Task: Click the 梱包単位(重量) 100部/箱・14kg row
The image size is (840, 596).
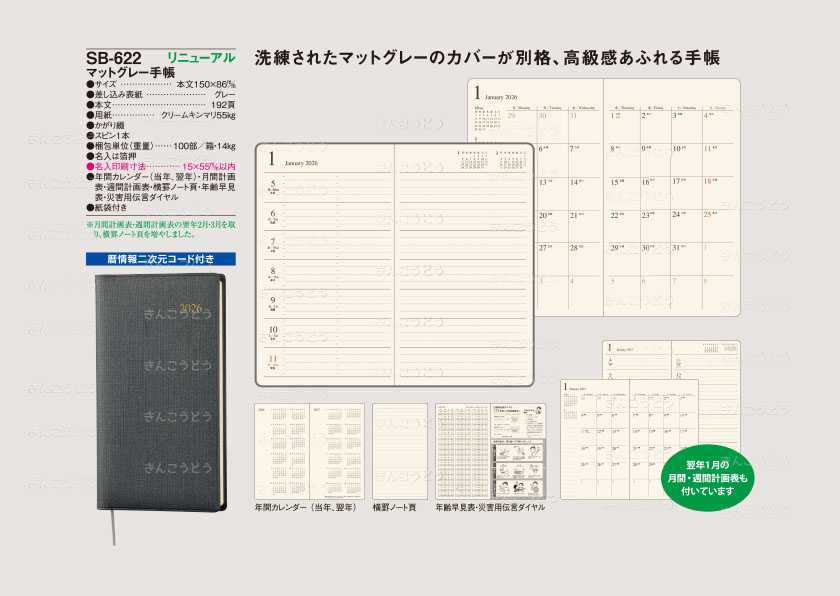Action: point(161,146)
